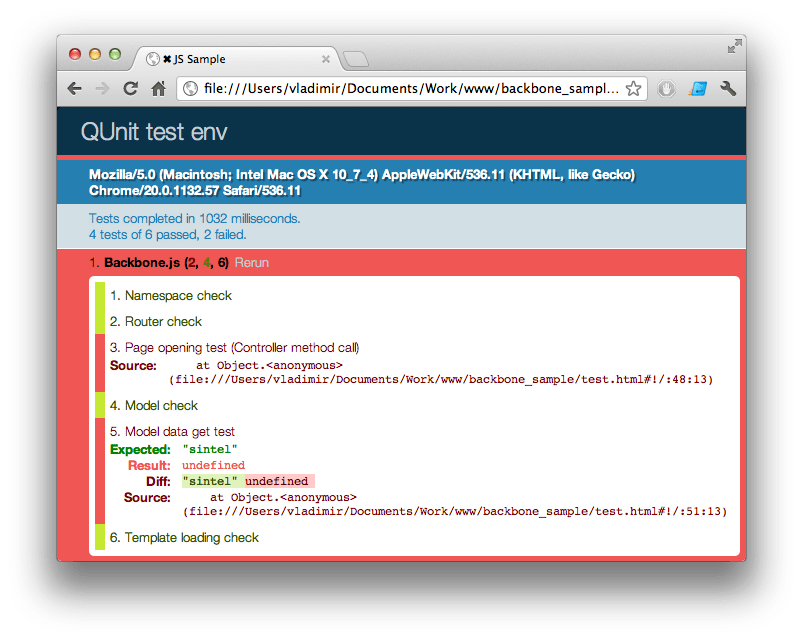Screen dimensions: 803x640
Task: Click the red close window button
Action: click(x=75, y=54)
